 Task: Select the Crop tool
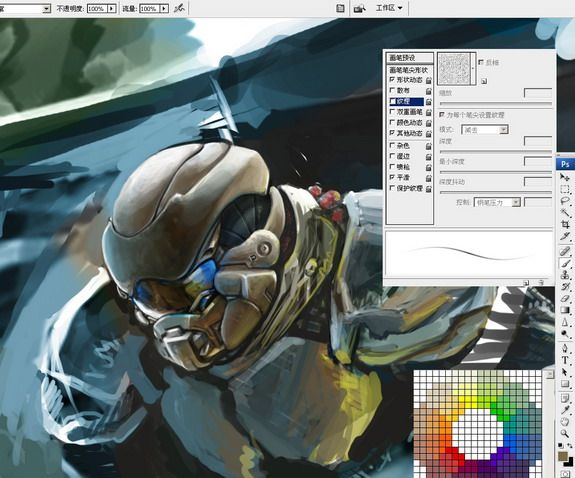pyautogui.click(x=565, y=224)
